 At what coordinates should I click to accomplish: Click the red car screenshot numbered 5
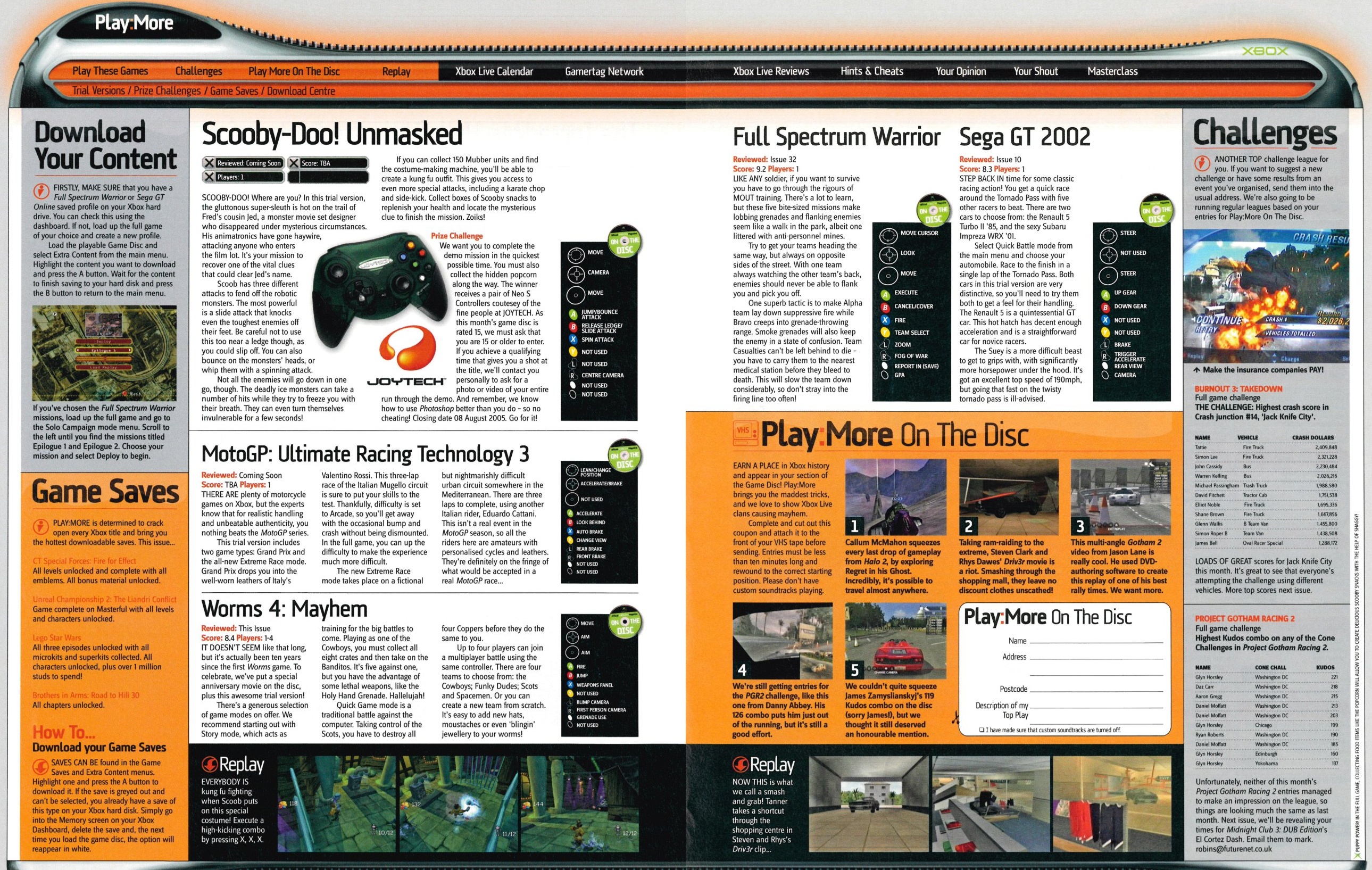point(896,641)
